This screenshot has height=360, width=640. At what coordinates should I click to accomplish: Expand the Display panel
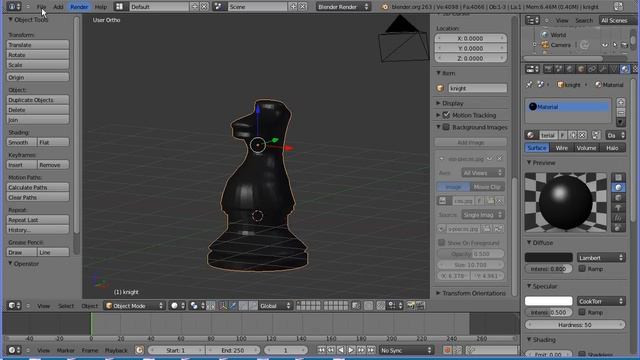coord(438,103)
